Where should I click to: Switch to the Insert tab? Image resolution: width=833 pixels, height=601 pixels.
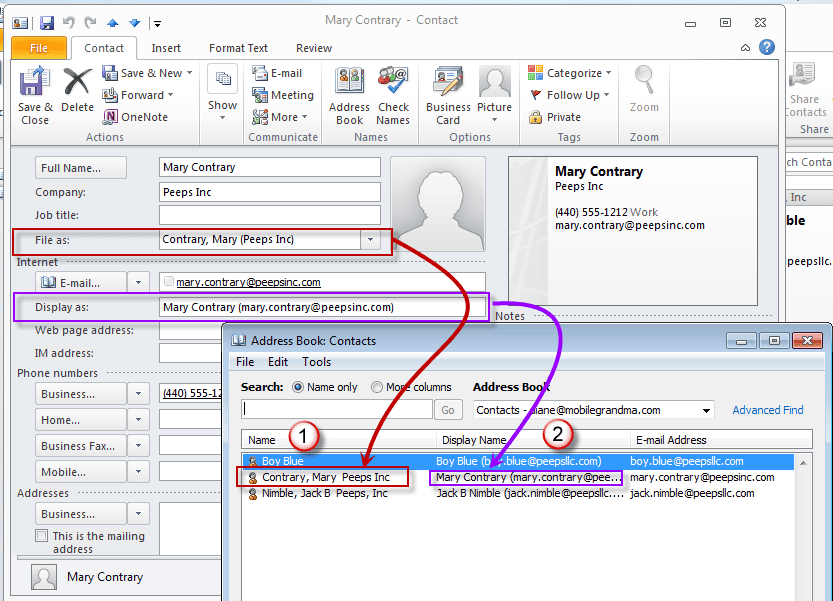pyautogui.click(x=166, y=48)
